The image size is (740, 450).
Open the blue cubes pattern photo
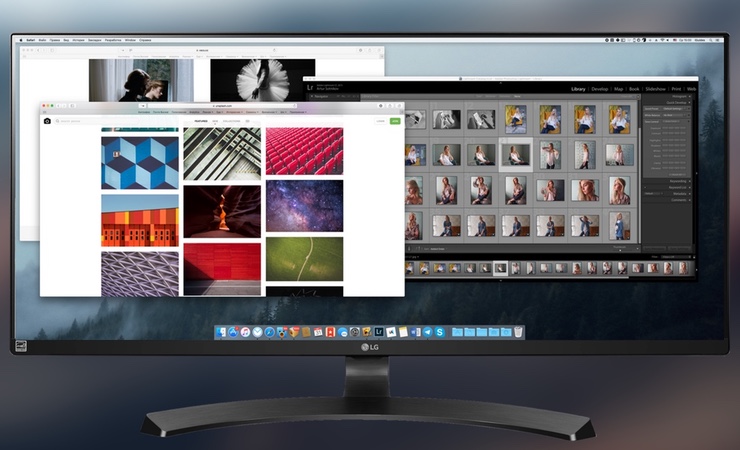tap(140, 163)
